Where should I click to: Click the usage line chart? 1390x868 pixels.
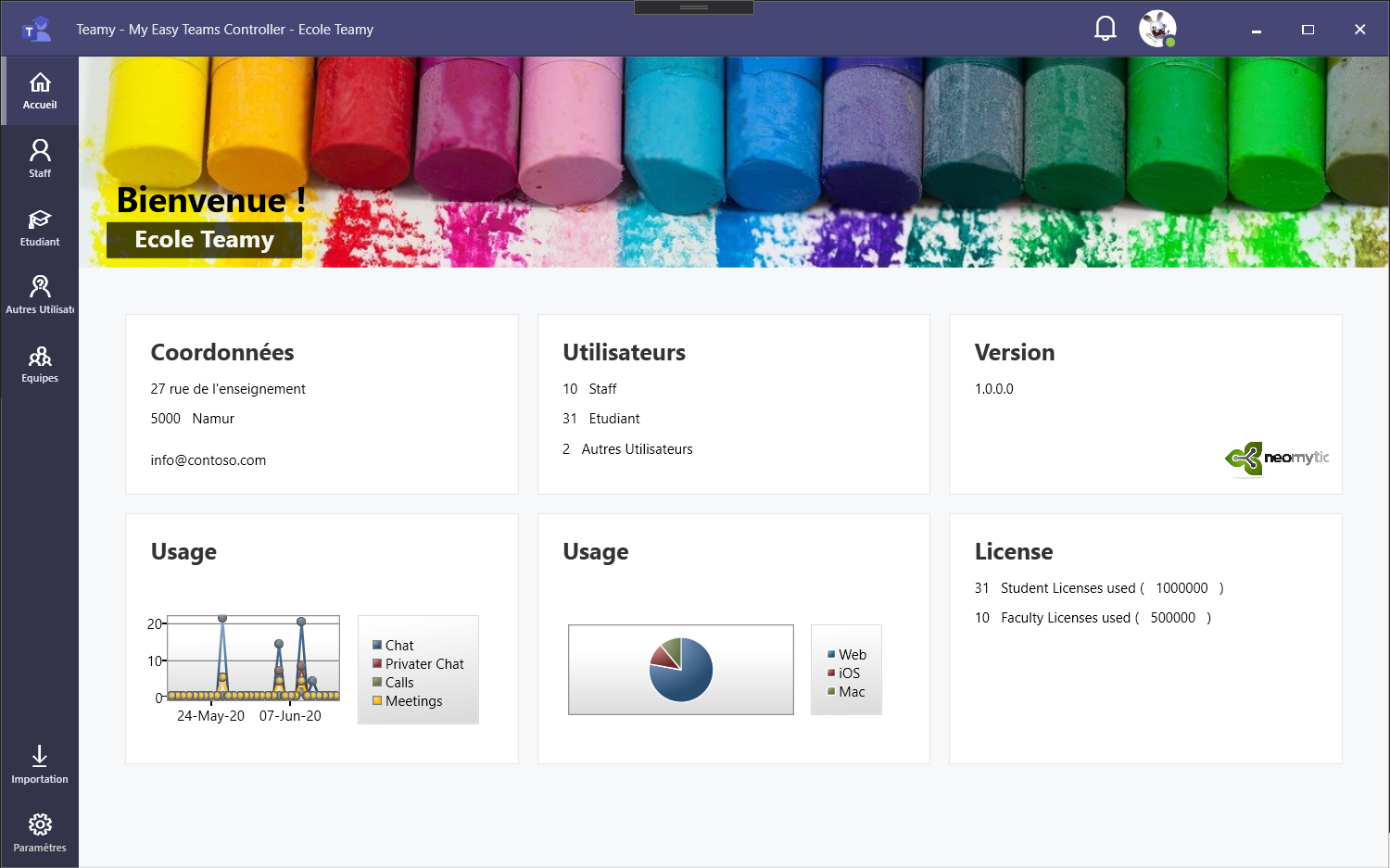[253, 658]
